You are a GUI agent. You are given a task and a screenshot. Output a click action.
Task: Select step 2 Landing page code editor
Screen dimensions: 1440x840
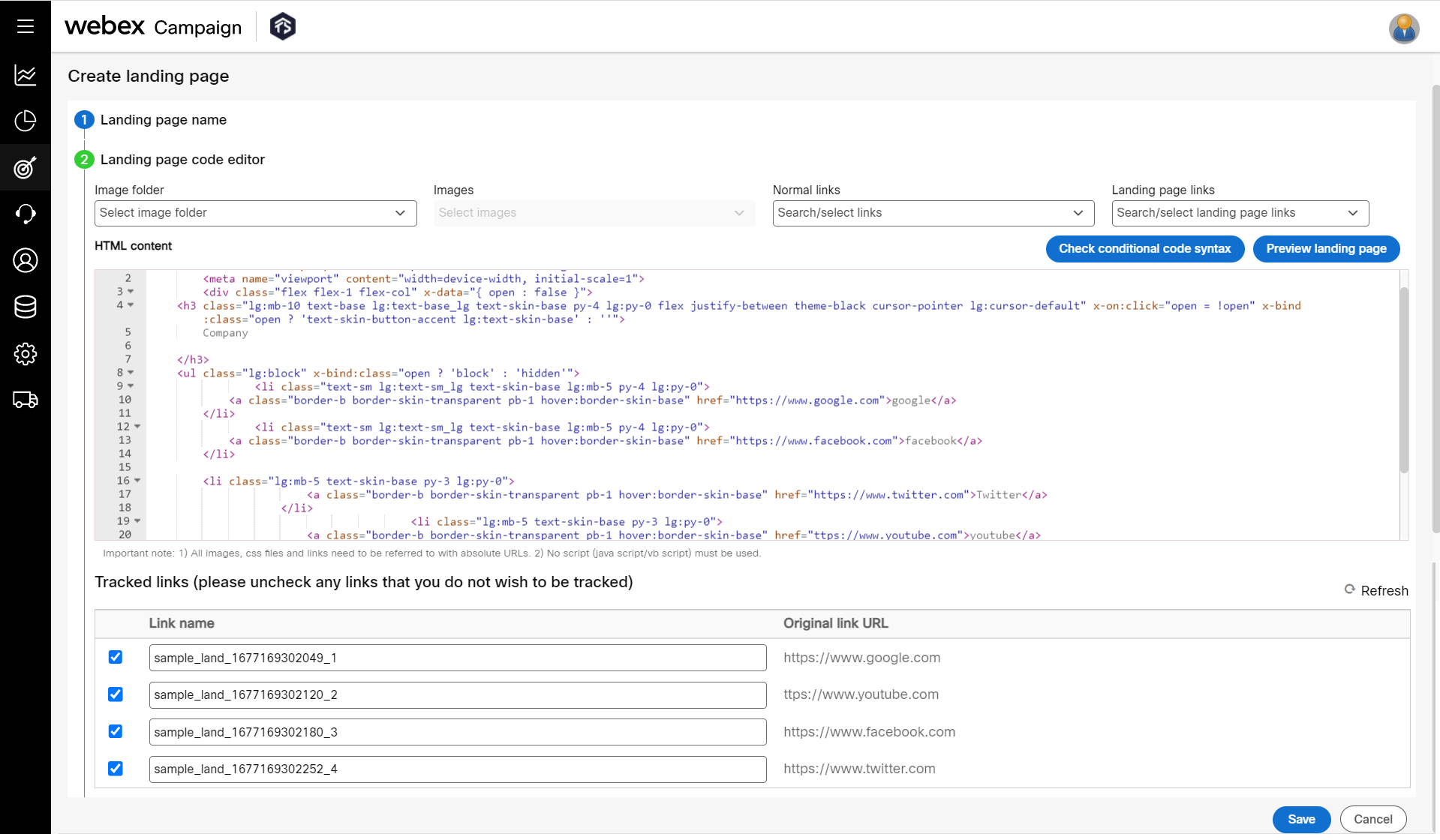click(170, 160)
